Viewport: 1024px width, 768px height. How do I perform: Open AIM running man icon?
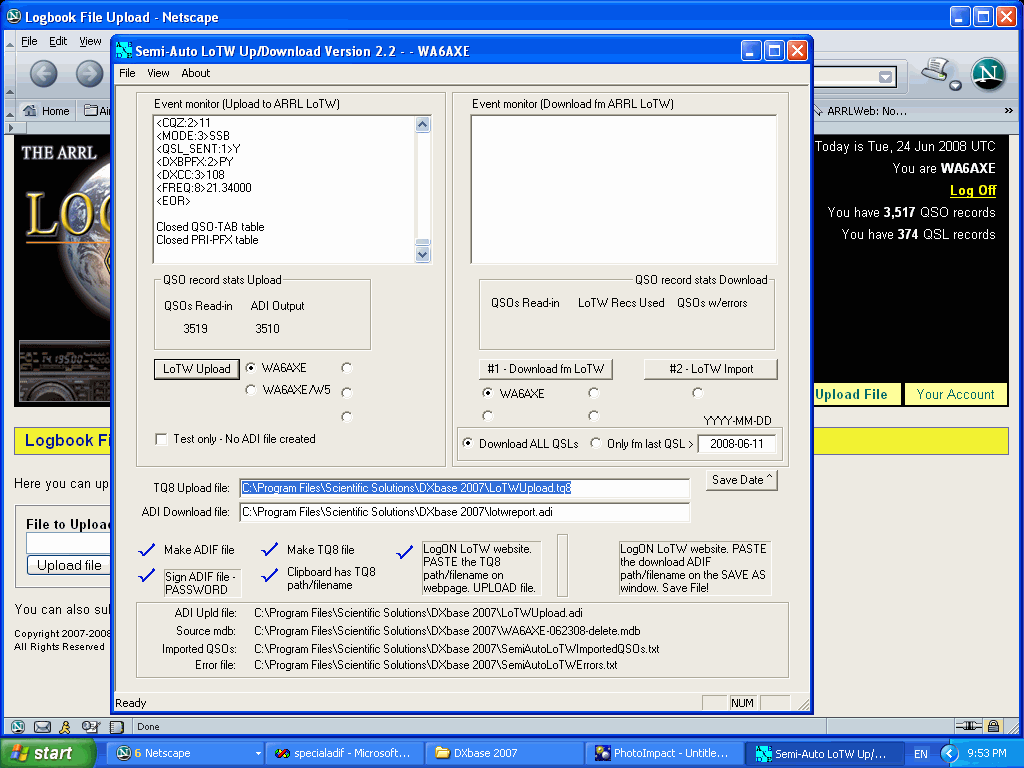65,726
